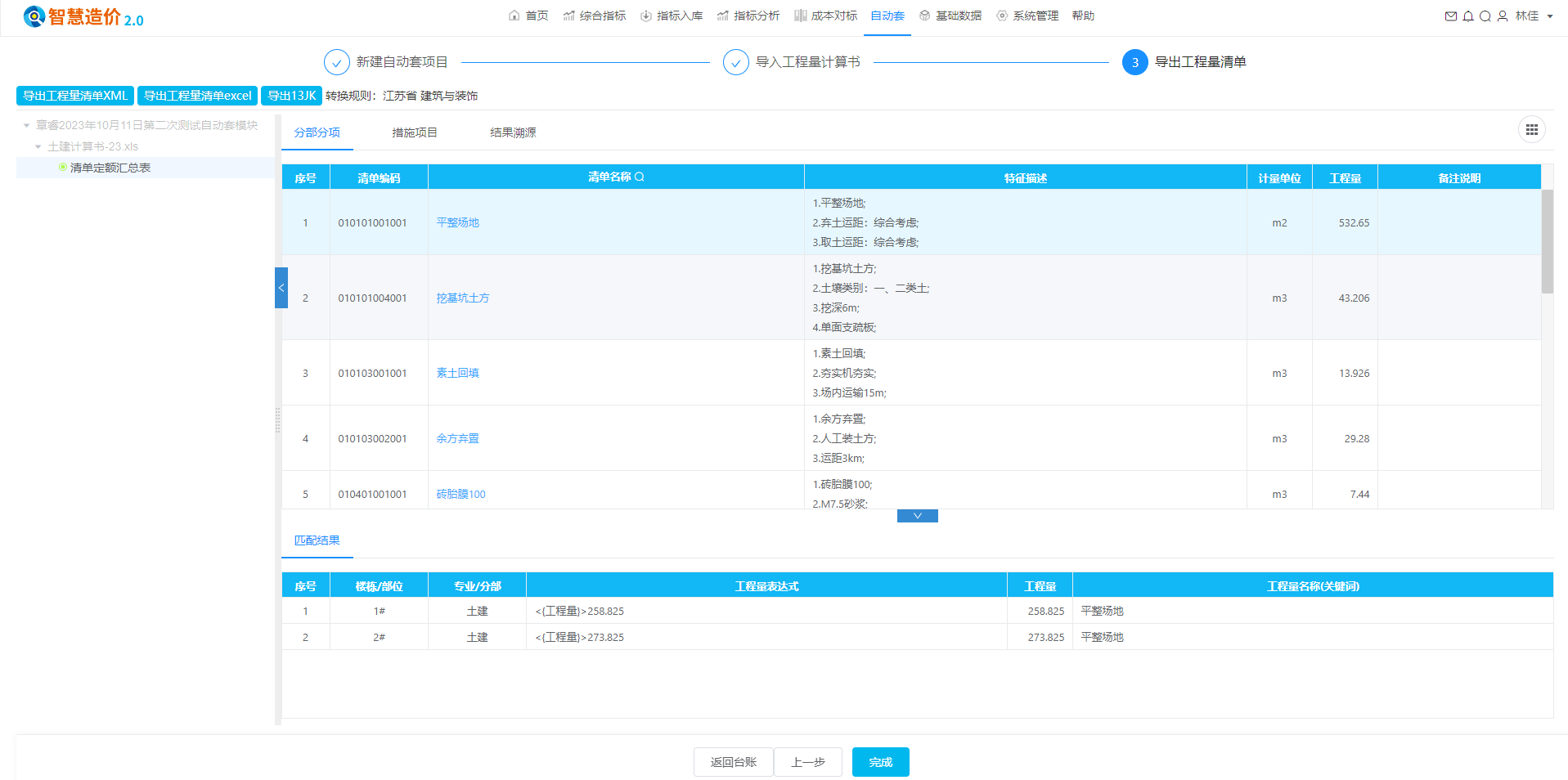Screen dimensions: 1568x780
Task: Click the vertical scrollbar of the top table
Action: pos(1548,241)
